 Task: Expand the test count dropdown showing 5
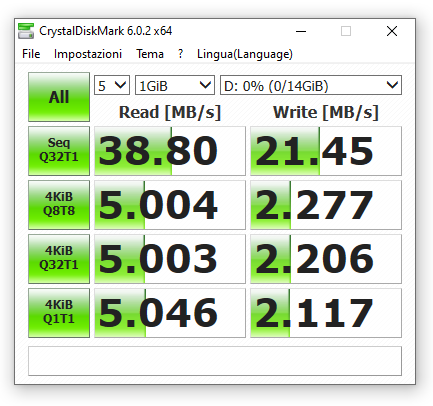[x=112, y=85]
